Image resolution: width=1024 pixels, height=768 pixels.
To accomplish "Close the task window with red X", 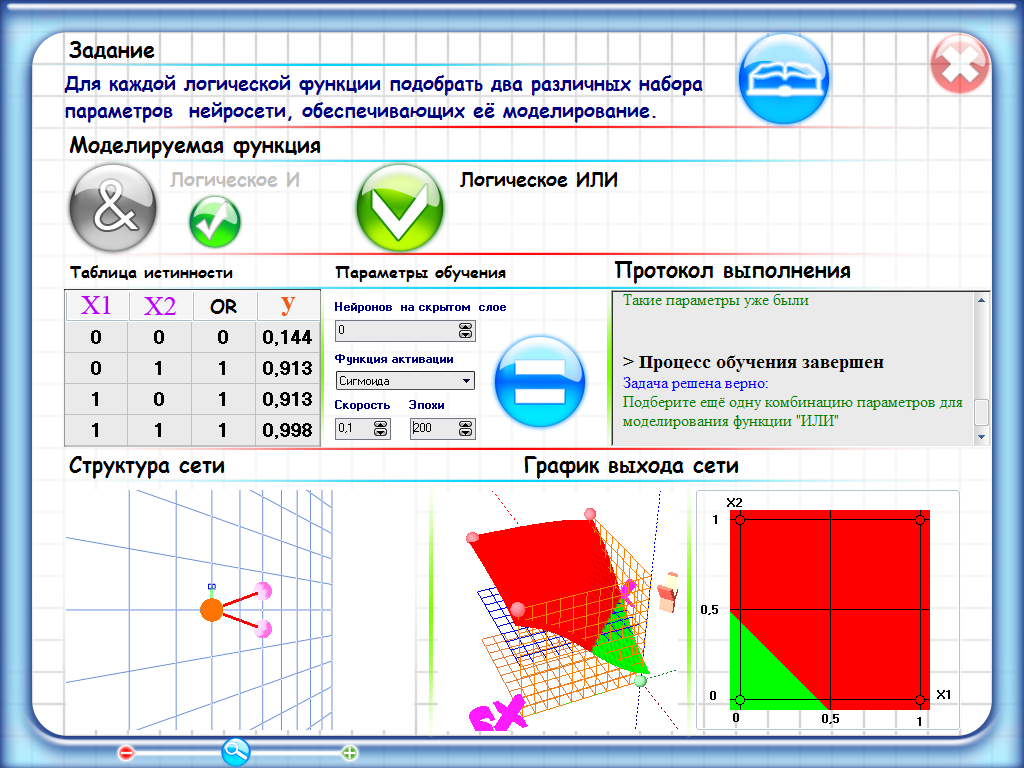I will coord(959,65).
